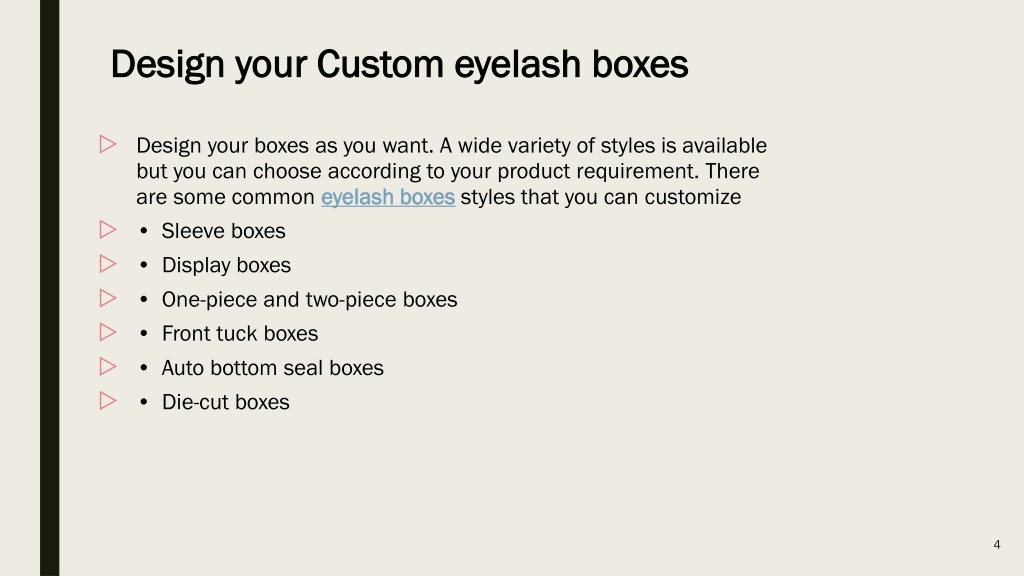
Task: Click the arrow bullet next to Display boxes
Action: click(x=108, y=264)
